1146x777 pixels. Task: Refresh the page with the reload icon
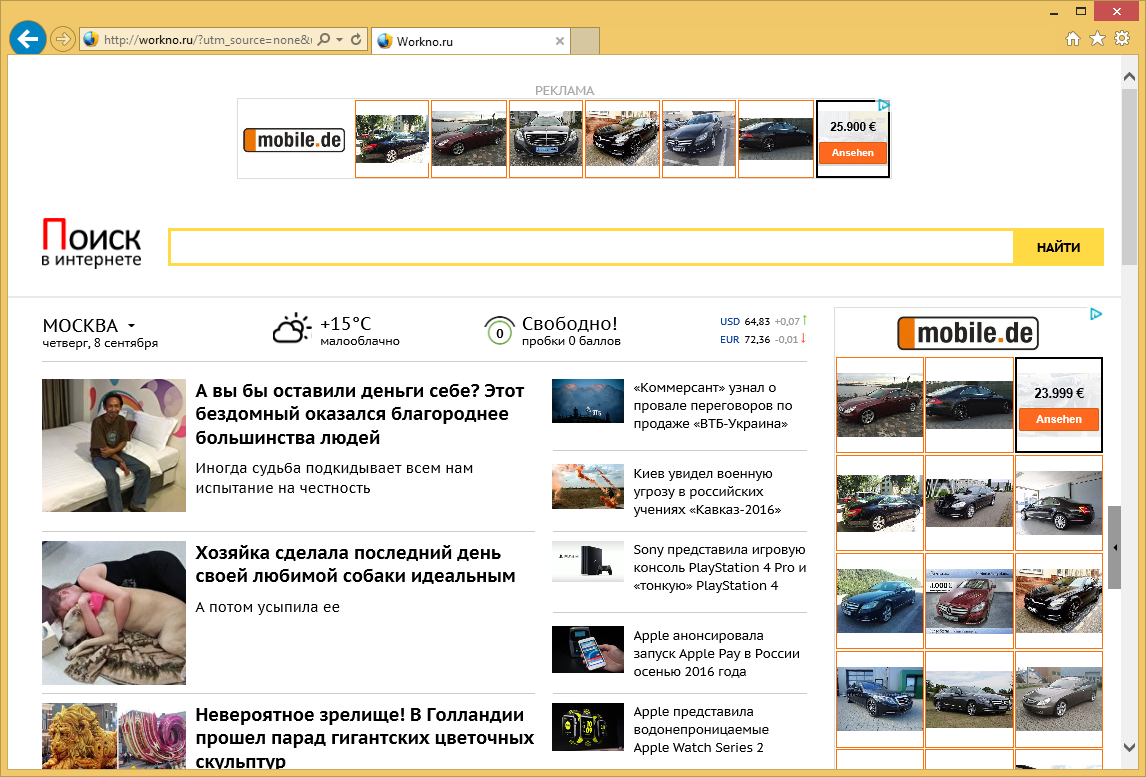(x=355, y=40)
